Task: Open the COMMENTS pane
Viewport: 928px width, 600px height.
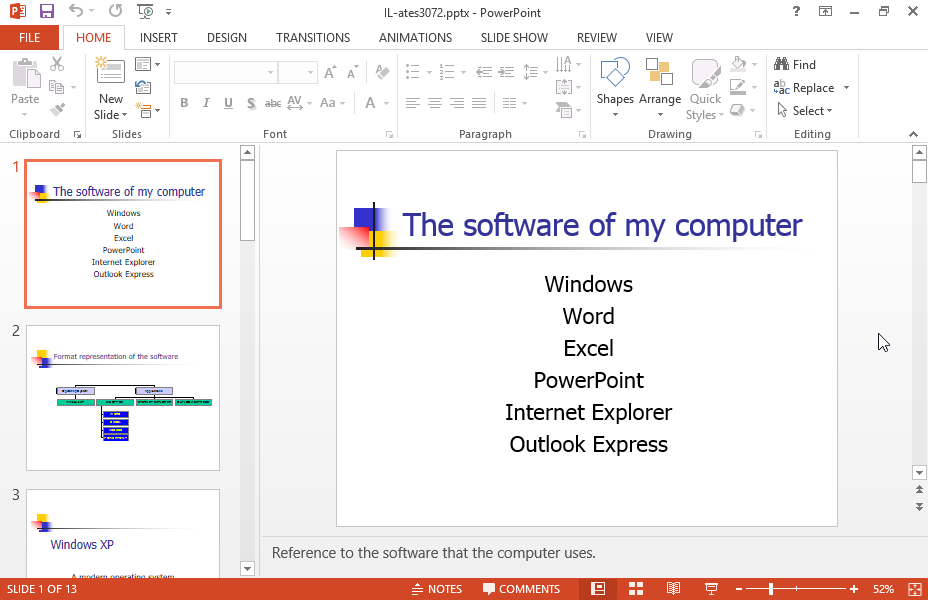Action: [x=521, y=589]
